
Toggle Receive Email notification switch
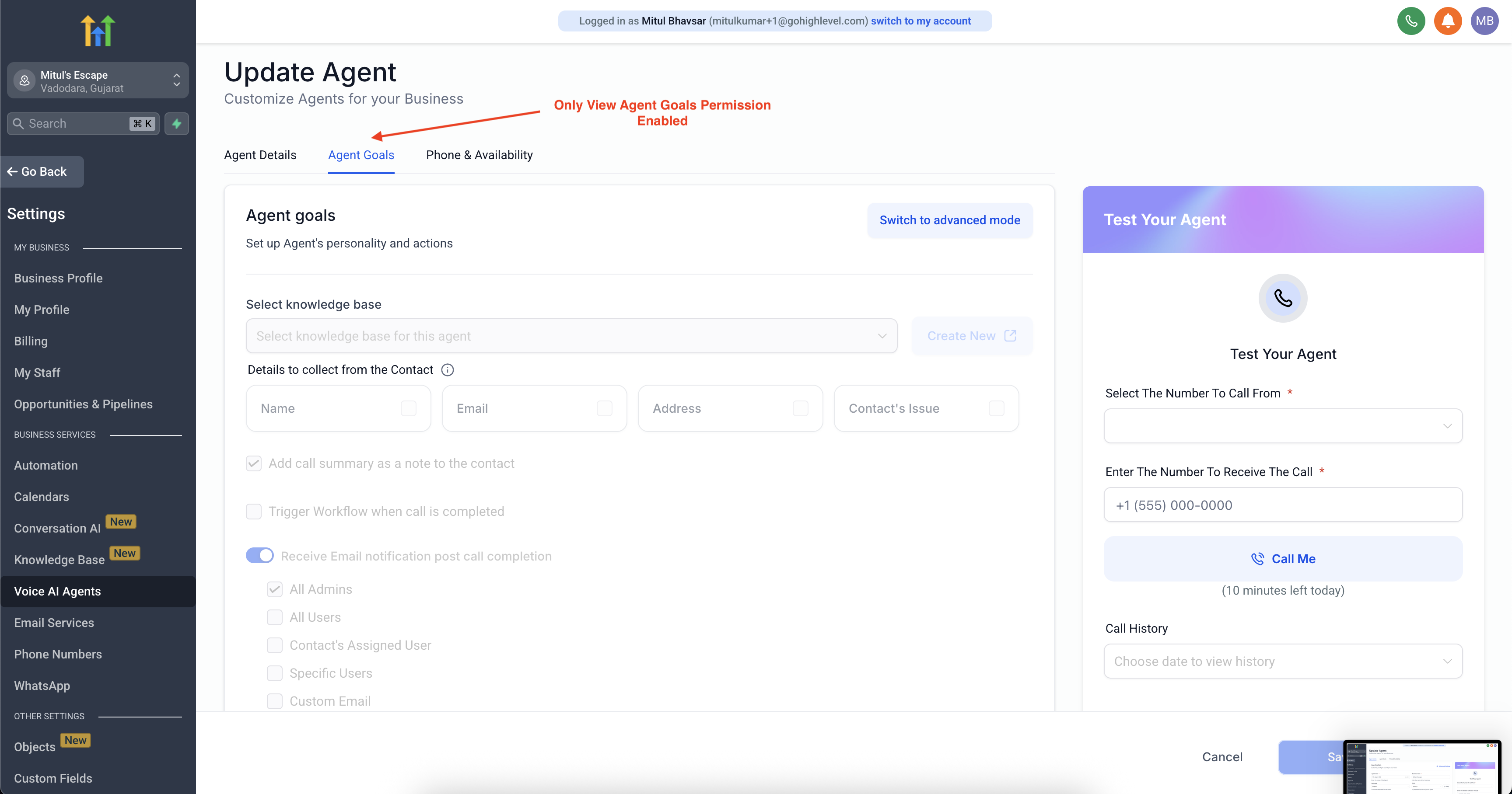[x=259, y=555]
